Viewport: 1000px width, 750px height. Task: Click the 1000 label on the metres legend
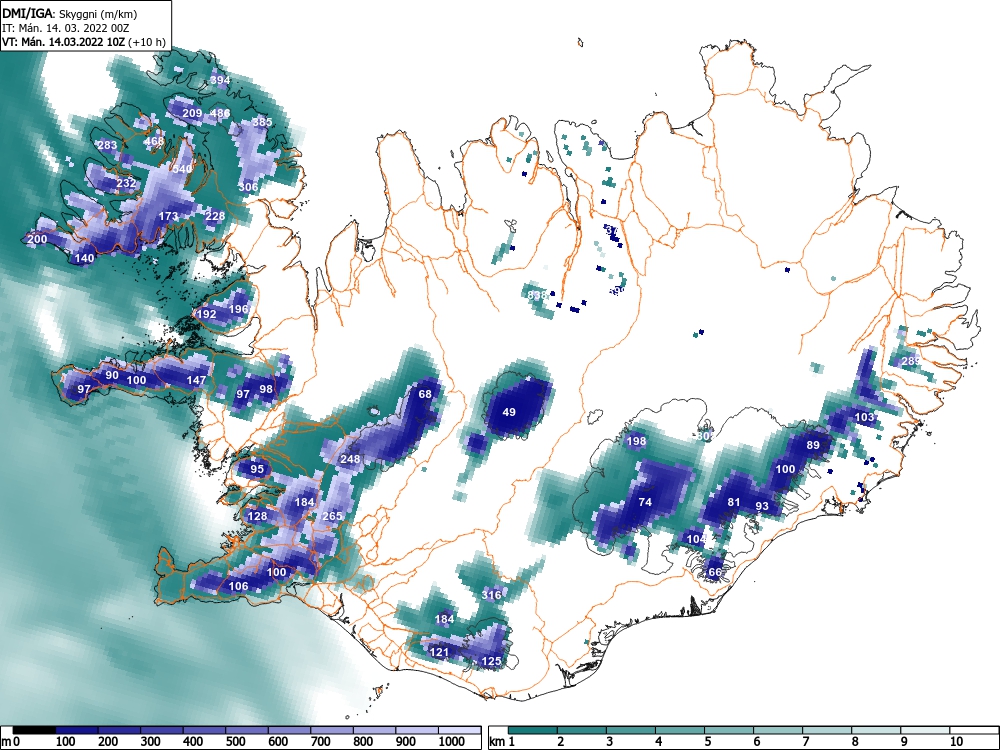tap(452, 742)
